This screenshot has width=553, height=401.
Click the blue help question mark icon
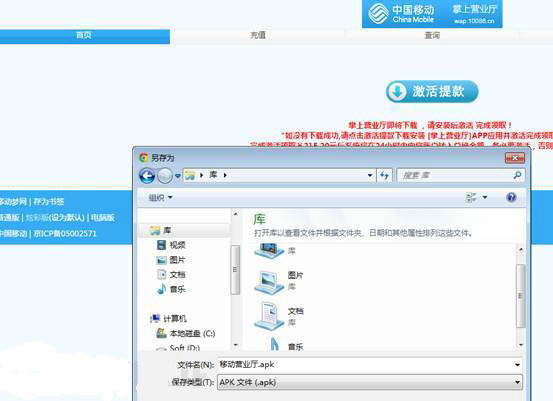tap(511, 197)
